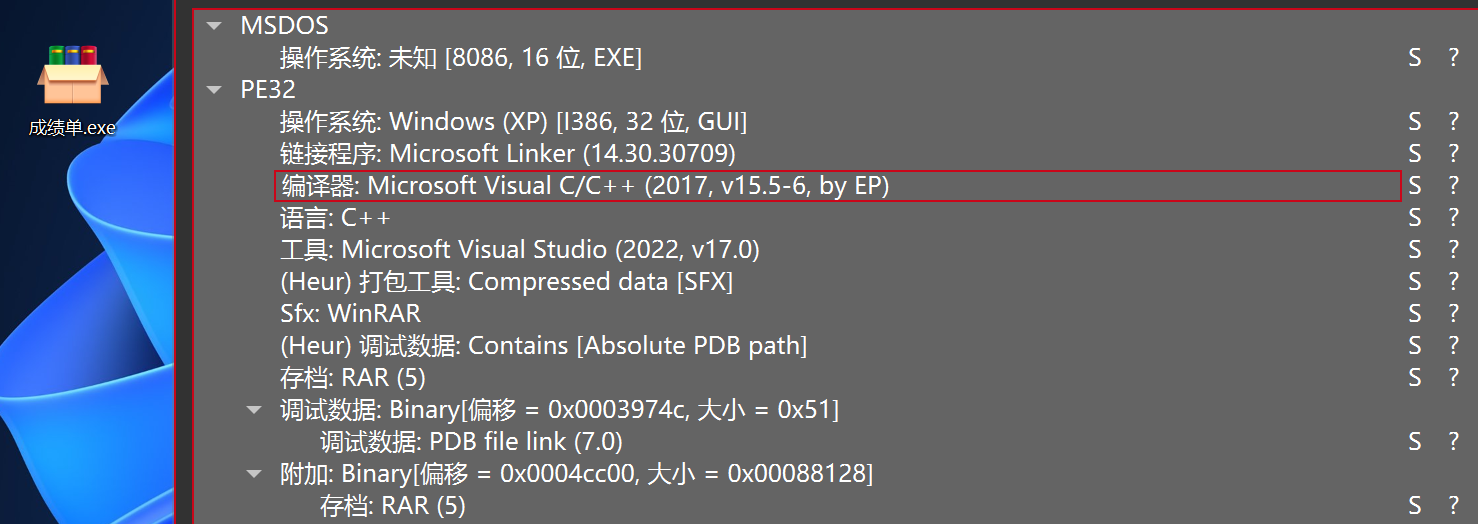This screenshot has height=524, width=1478.
Task: Click ? button for Microsoft Linker row
Action: tap(1453, 154)
